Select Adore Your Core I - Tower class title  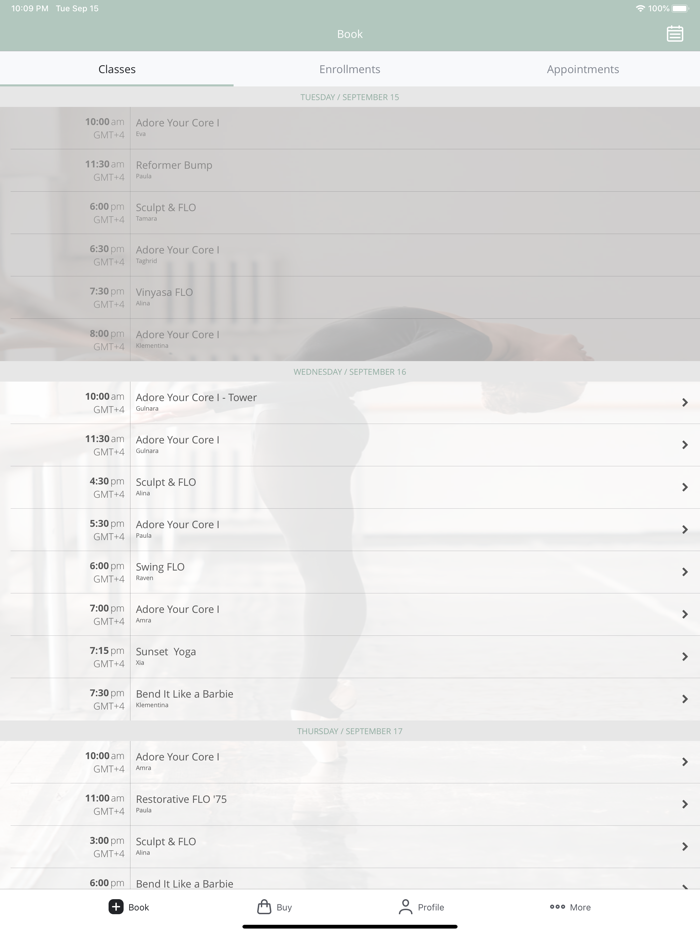[x=196, y=397]
